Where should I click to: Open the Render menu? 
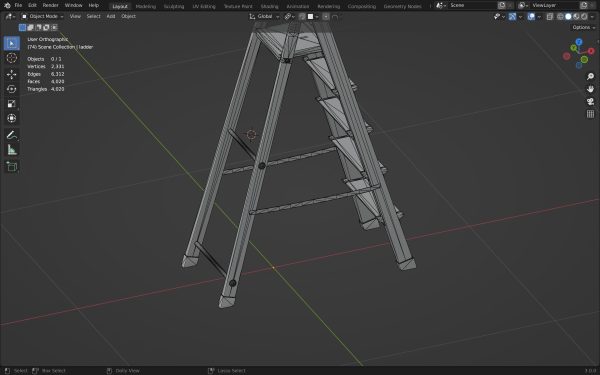(x=51, y=5)
